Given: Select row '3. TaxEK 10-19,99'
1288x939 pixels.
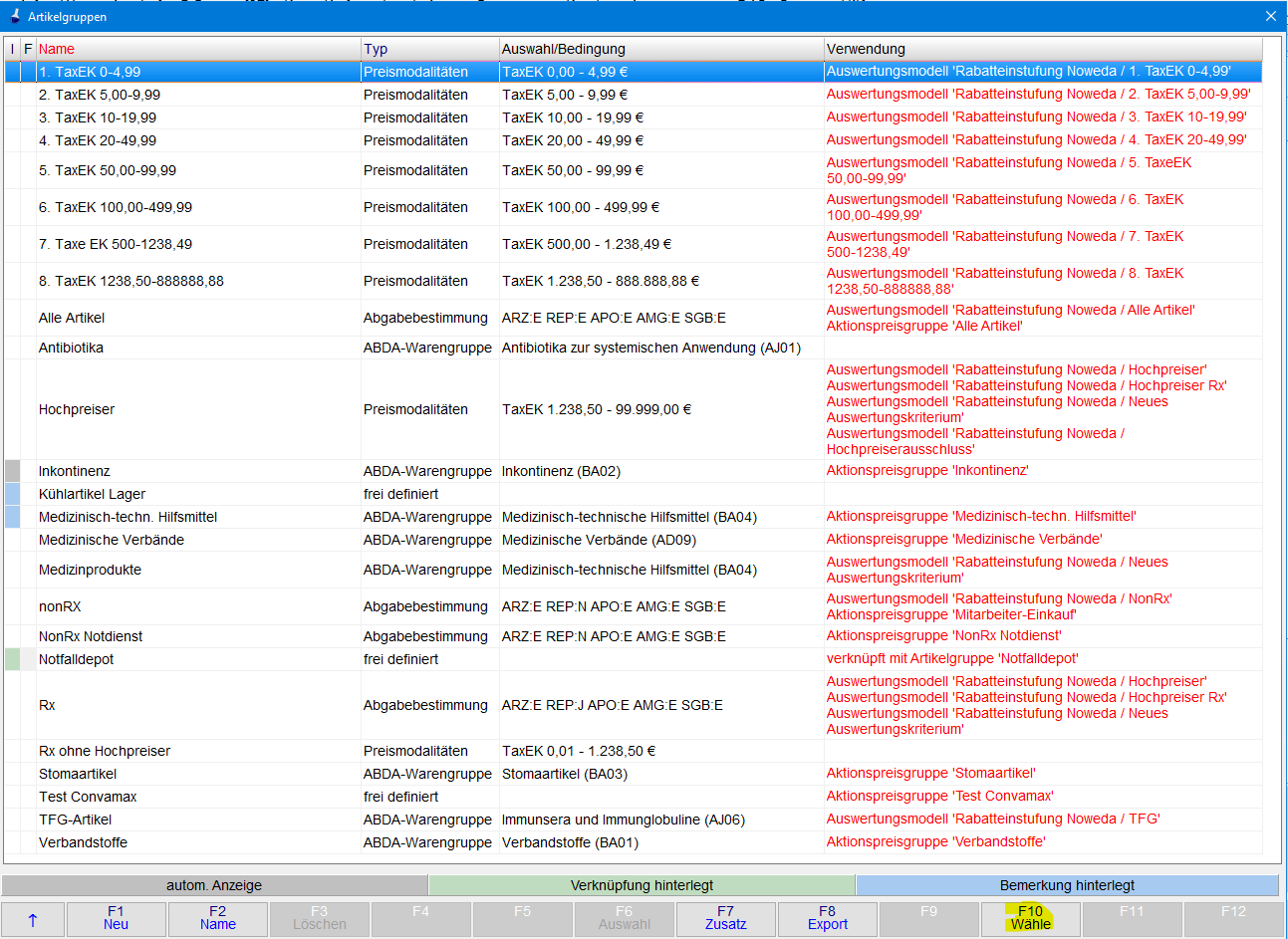Looking at the screenshot, I should click(x=634, y=117).
